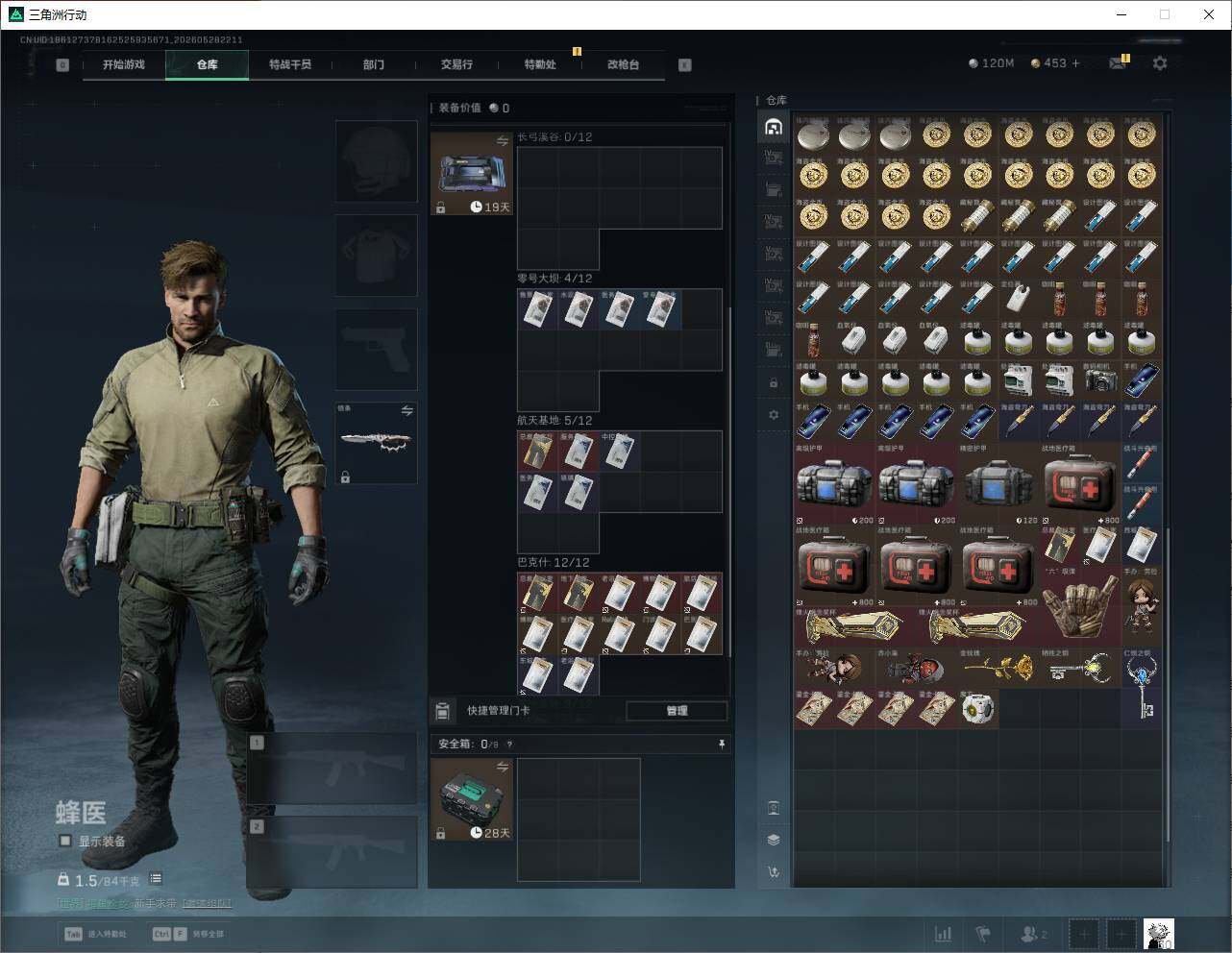Click the 零号大坝: 4/12 label
This screenshot has width=1232, height=953.
click(554, 279)
